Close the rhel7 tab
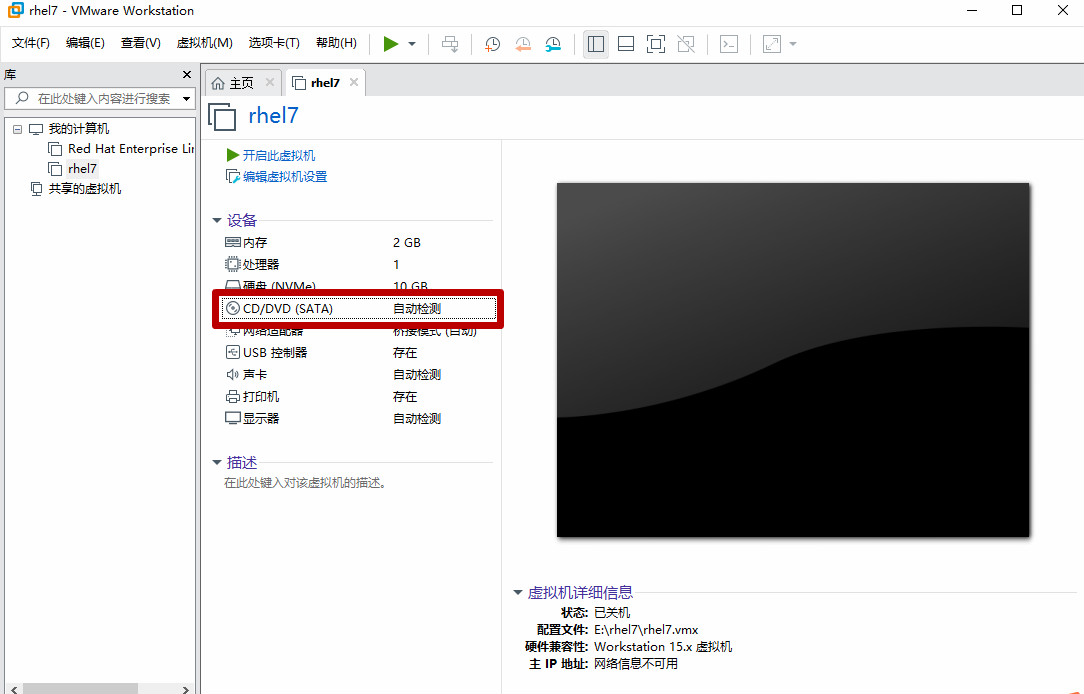Image resolution: width=1084 pixels, height=694 pixels. point(354,82)
